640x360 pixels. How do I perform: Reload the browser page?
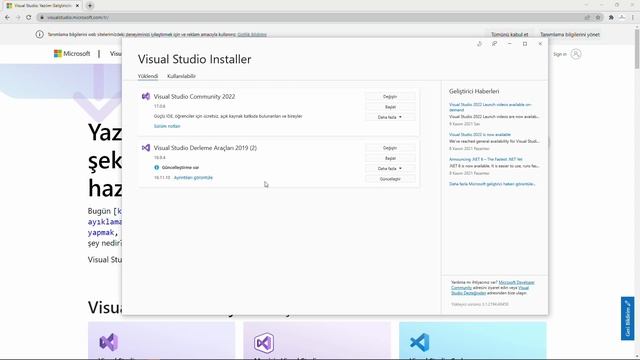pyautogui.click(x=29, y=18)
